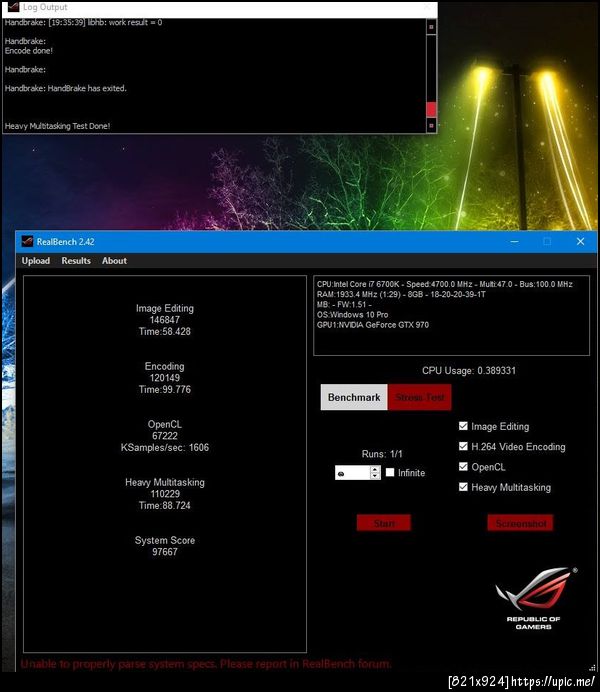Click 'Heavy Multitasking Test Done!' log line
This screenshot has height=692, width=600.
[x=57, y=126]
